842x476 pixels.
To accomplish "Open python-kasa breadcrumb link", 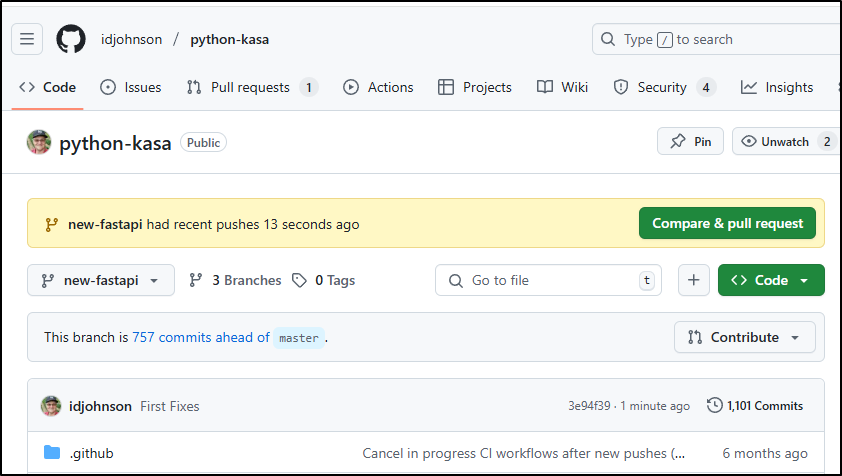I will [229, 39].
